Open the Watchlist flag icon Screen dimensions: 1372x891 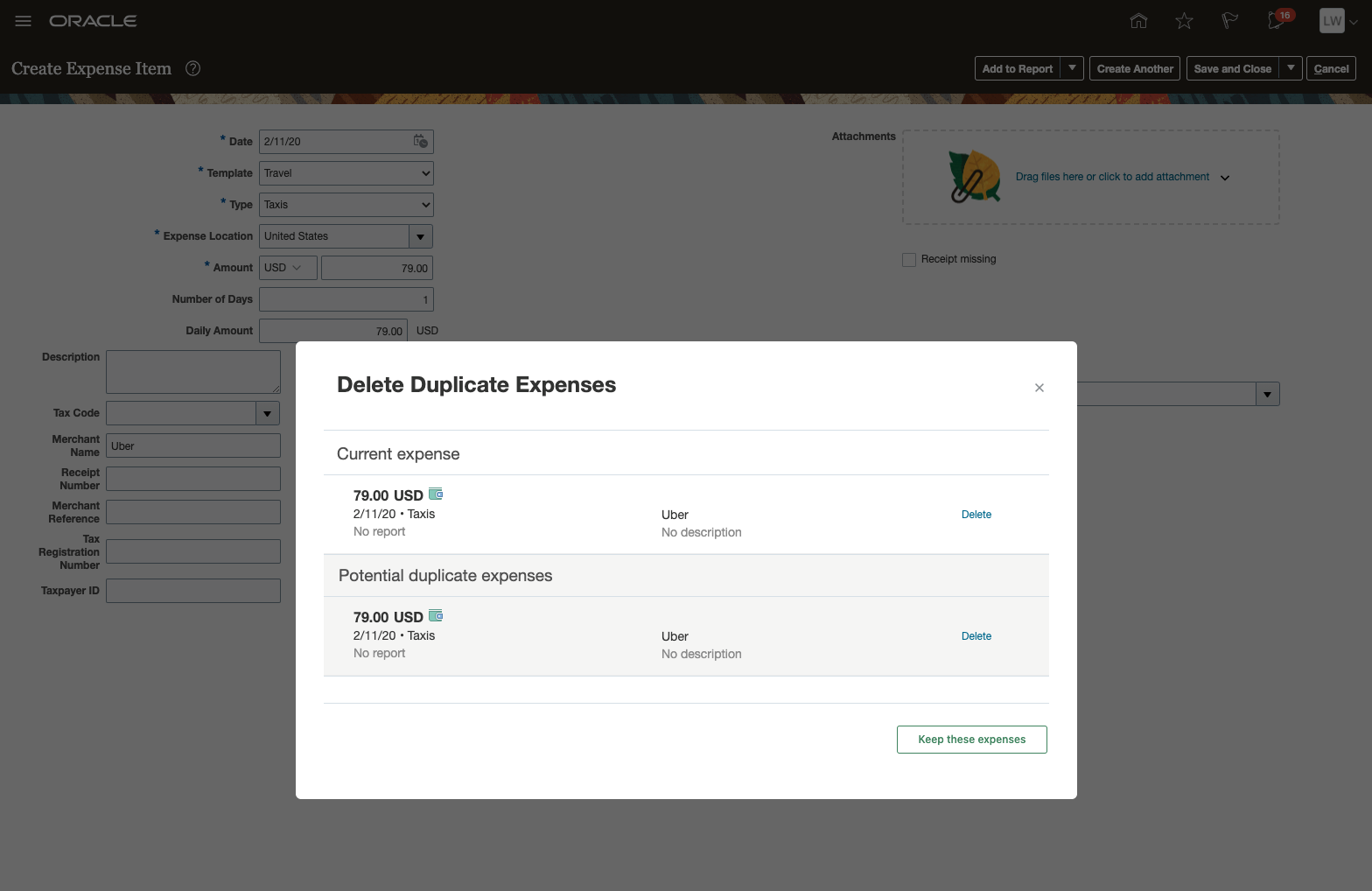1229,21
